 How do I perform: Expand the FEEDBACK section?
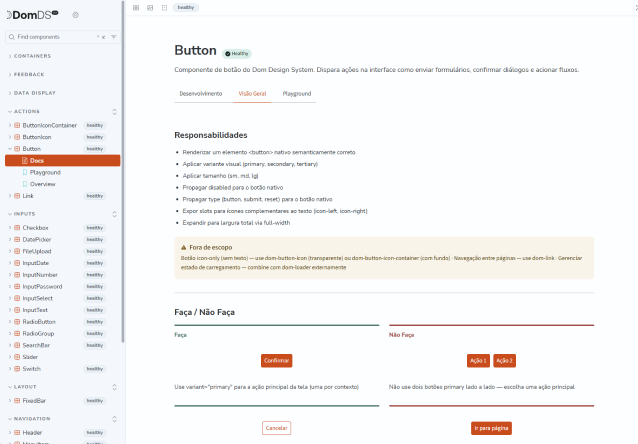pyautogui.click(x=26, y=74)
